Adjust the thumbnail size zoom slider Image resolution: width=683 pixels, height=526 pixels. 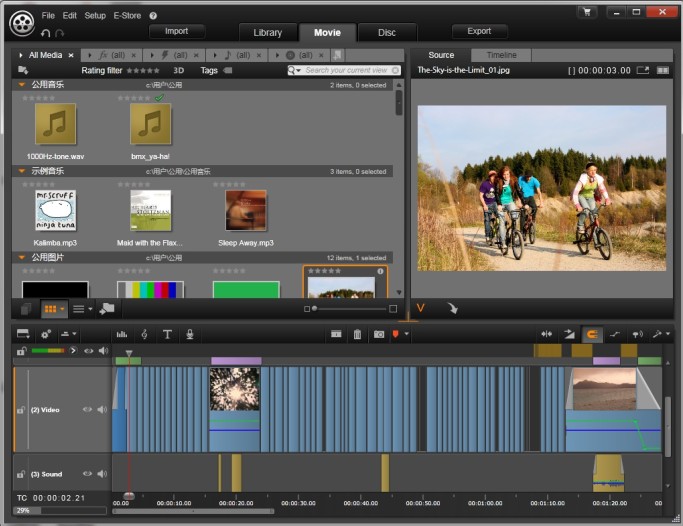315,309
